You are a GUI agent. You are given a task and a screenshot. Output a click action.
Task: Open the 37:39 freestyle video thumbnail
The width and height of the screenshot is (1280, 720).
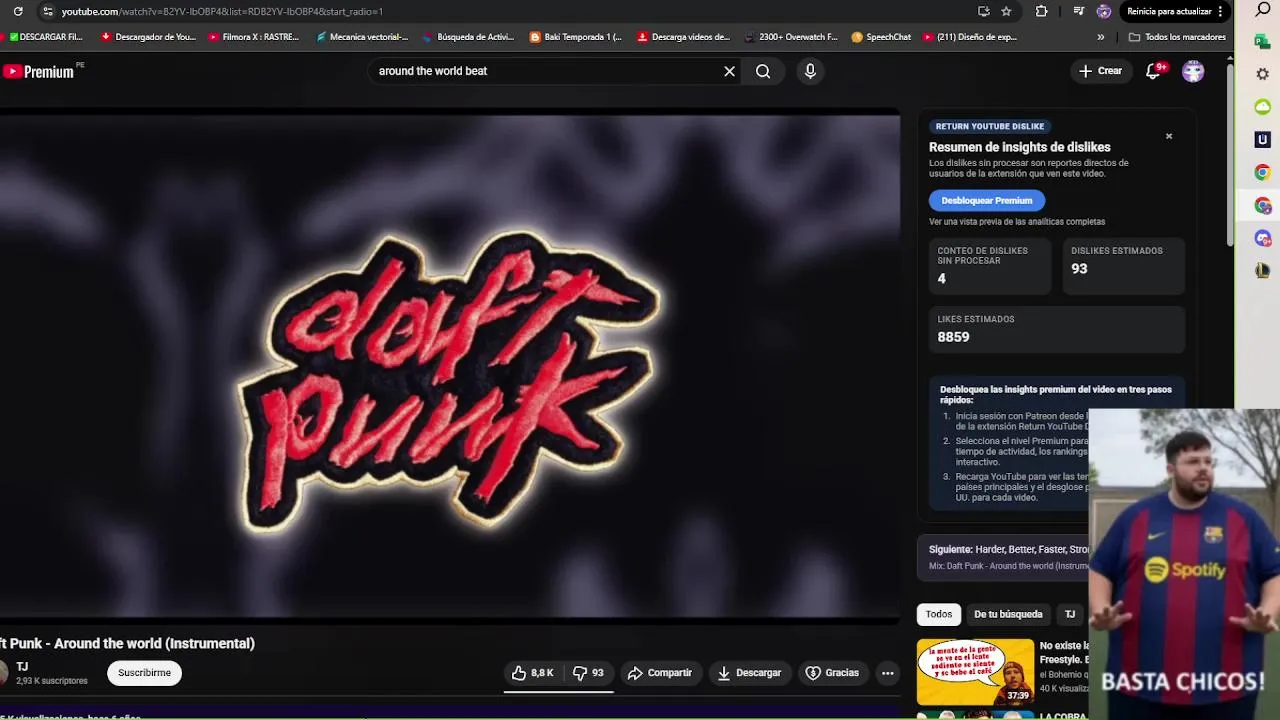[976, 671]
